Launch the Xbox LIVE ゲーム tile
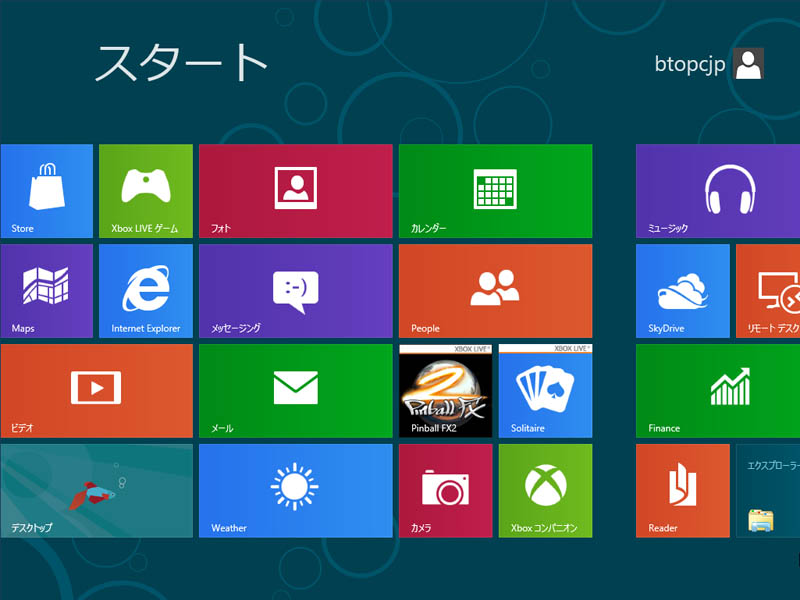Image resolution: width=800 pixels, height=600 pixels. tap(146, 191)
